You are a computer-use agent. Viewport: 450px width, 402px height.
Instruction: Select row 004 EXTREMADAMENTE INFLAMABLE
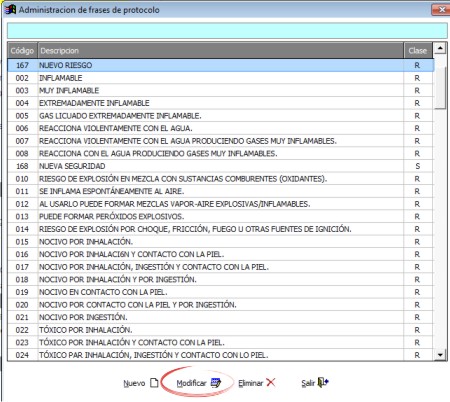(x=221, y=103)
